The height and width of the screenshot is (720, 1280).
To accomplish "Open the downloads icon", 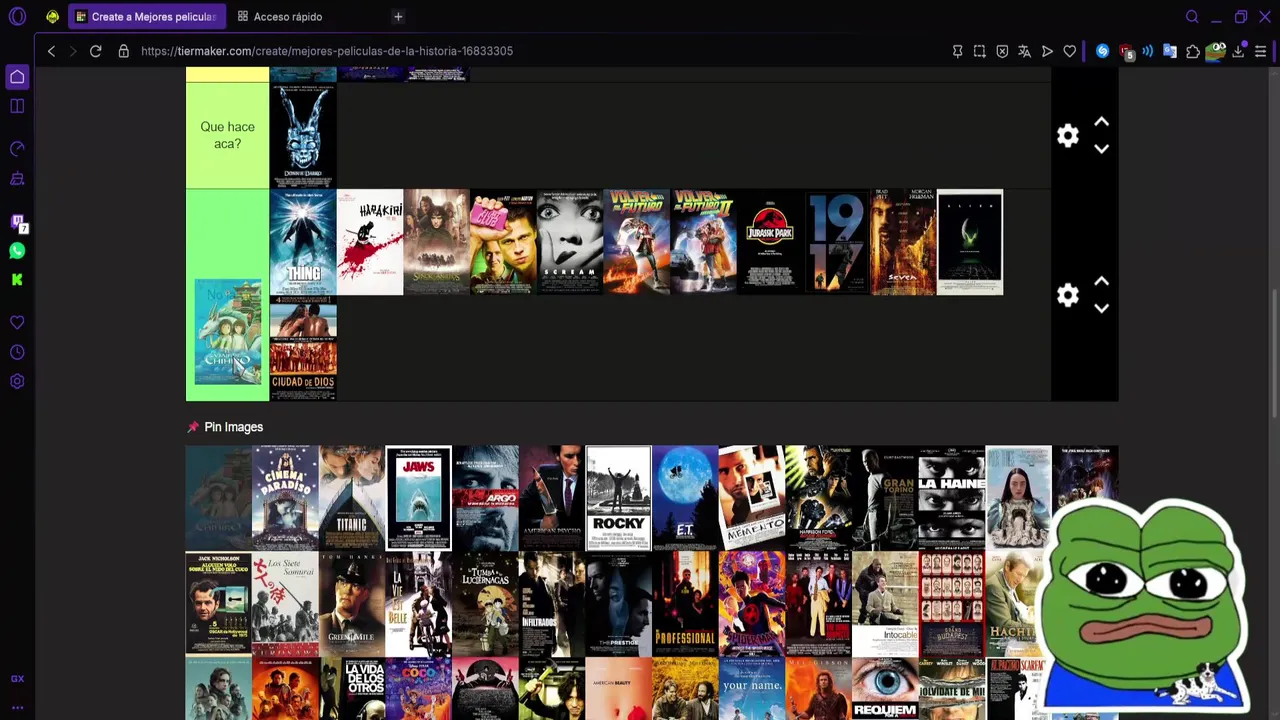I will 1238,51.
